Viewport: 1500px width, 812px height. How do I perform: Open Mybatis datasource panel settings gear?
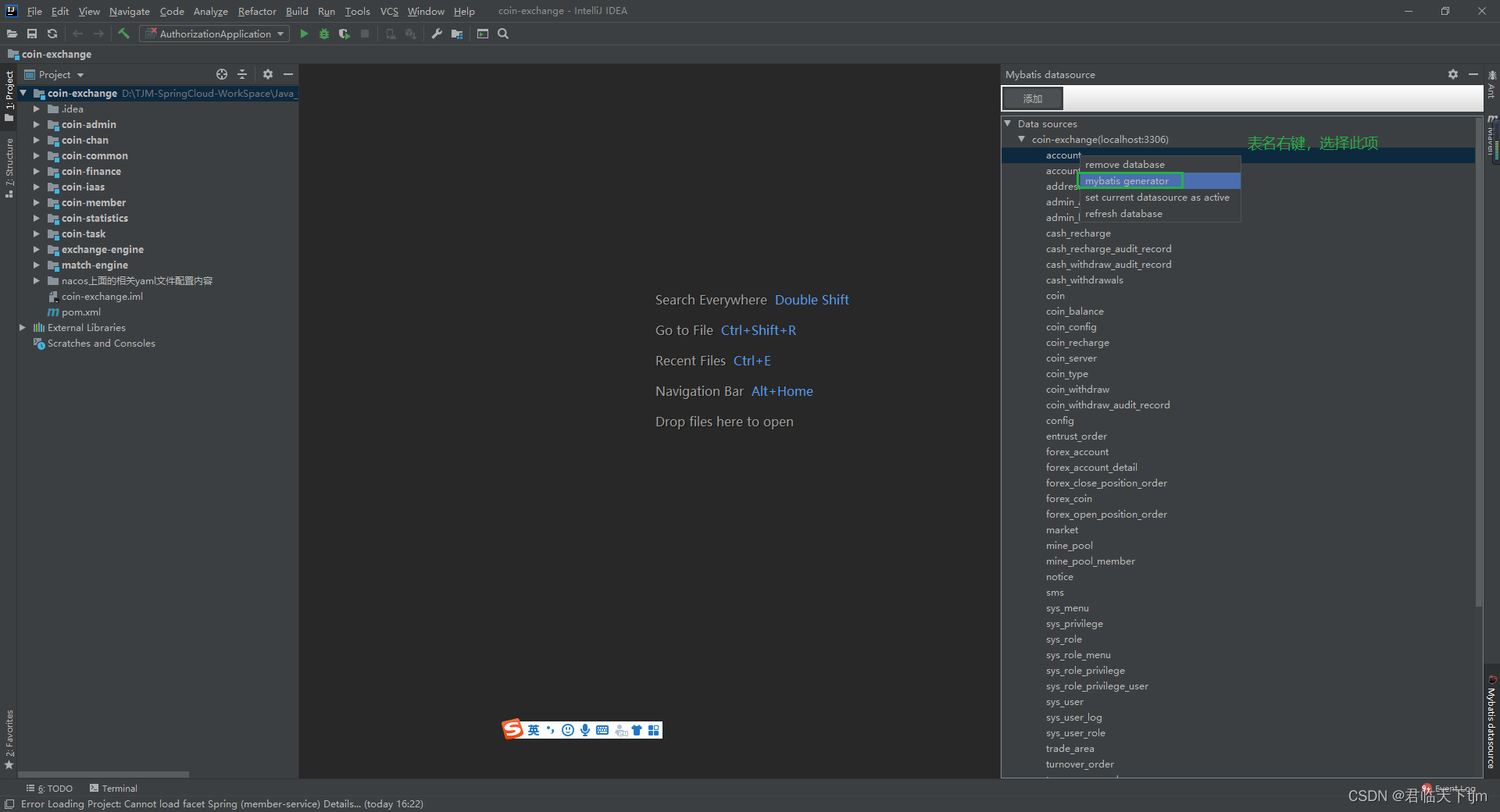1452,74
